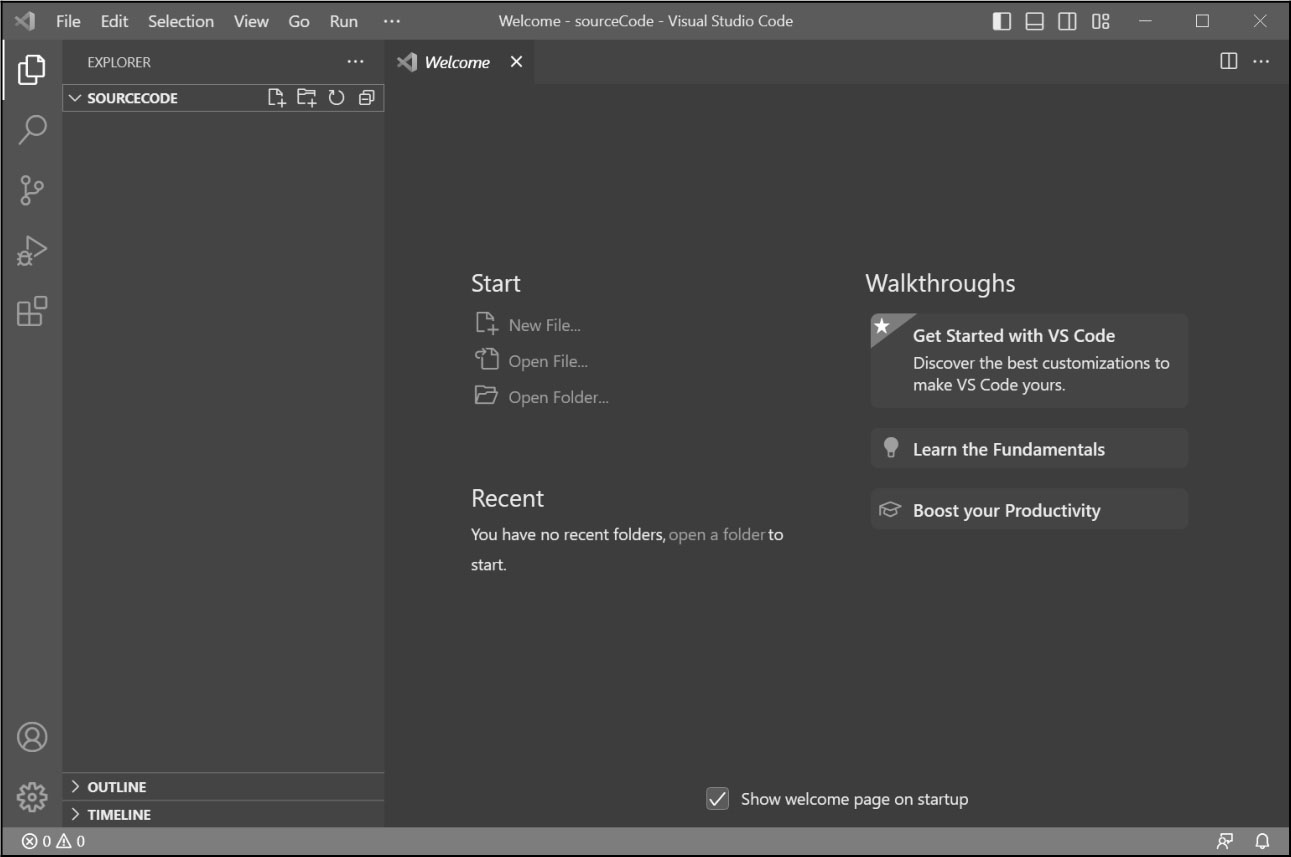Open editor More Actions ellipsis
This screenshot has width=1291, height=857.
(1261, 61)
